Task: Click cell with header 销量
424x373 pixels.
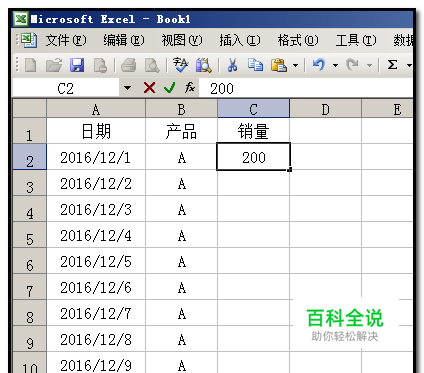Action: (254, 131)
